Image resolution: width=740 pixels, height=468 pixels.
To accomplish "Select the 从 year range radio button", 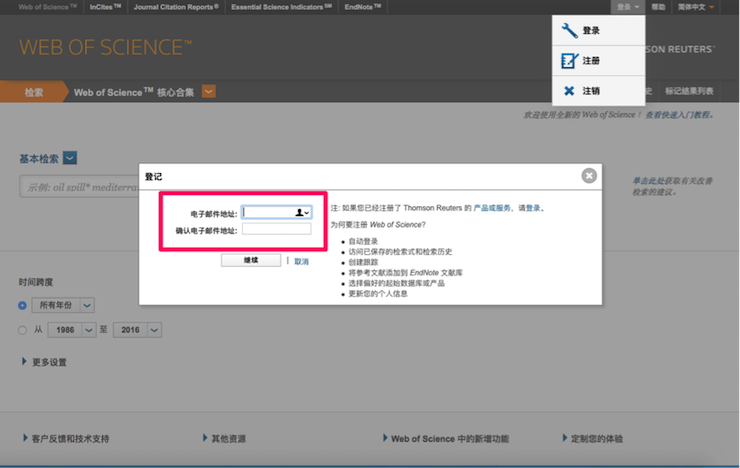I will [x=22, y=330].
